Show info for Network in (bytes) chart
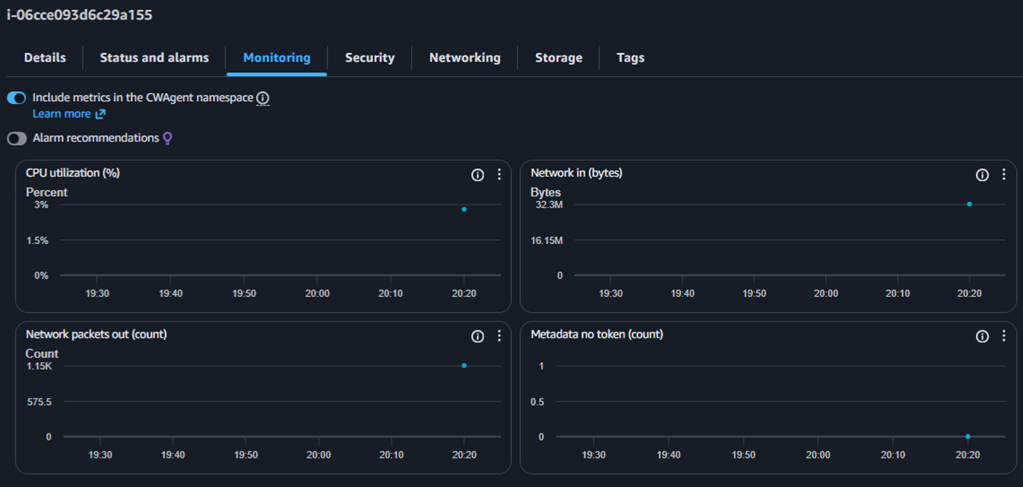The height and width of the screenshot is (487, 1023). tap(982, 175)
